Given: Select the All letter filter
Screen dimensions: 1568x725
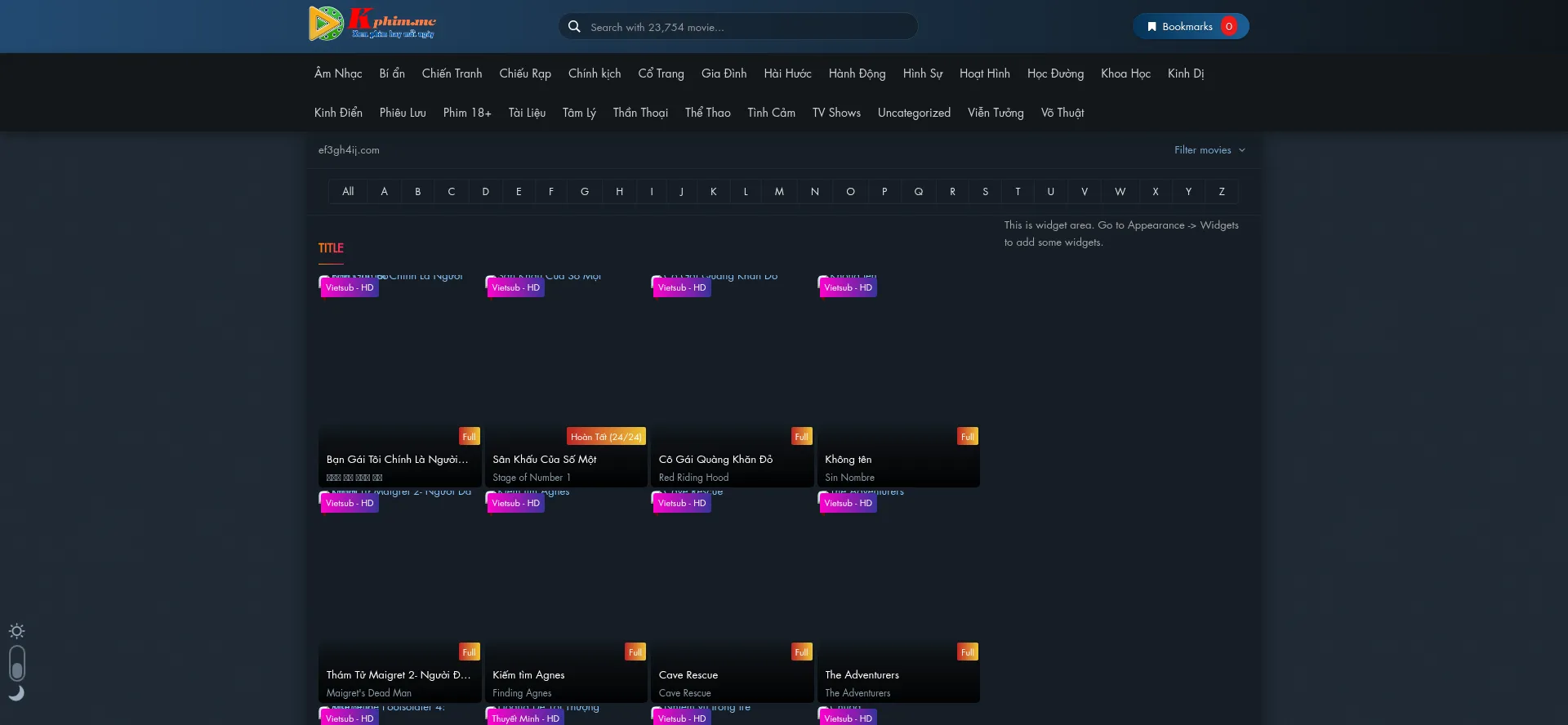Looking at the screenshot, I should click(x=348, y=192).
